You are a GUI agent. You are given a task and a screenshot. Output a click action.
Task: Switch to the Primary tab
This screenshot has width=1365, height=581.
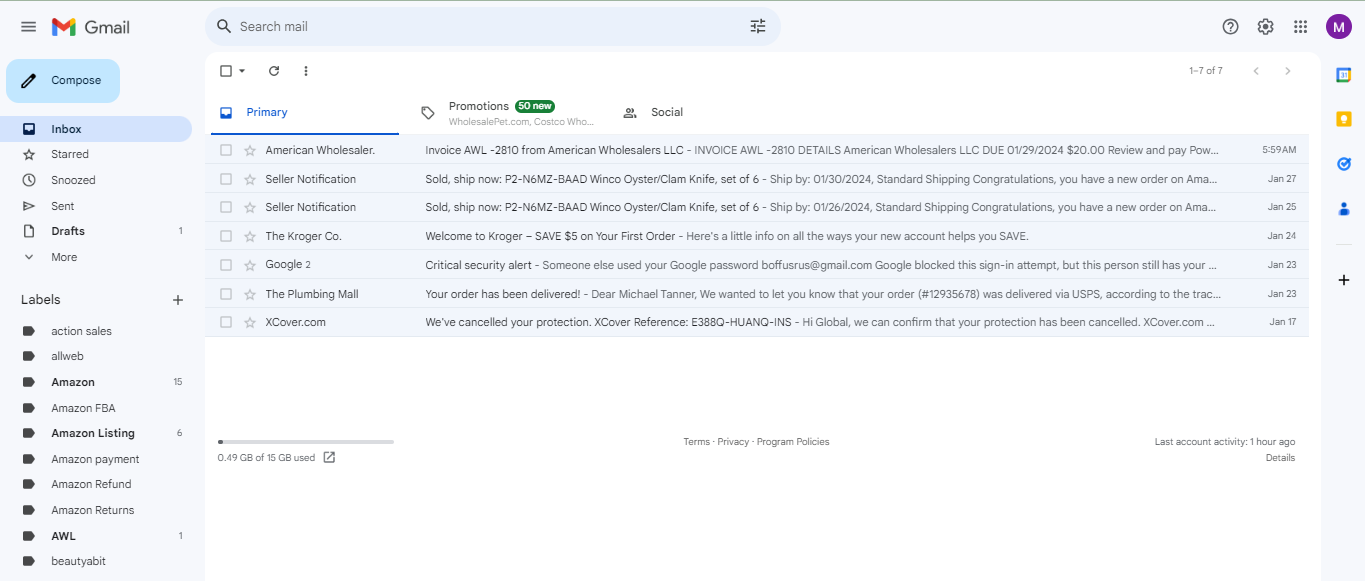click(x=305, y=112)
